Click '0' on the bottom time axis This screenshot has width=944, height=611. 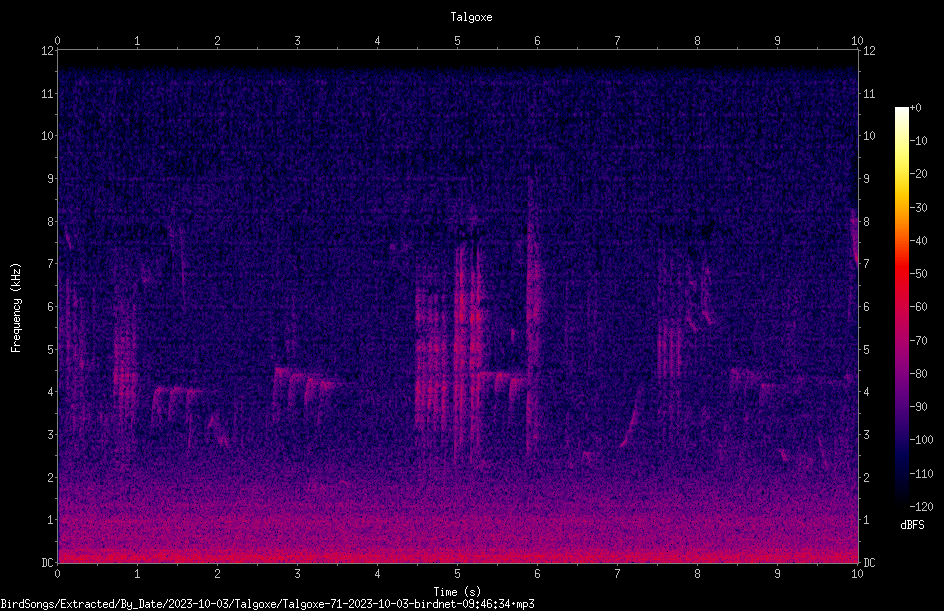(57, 574)
